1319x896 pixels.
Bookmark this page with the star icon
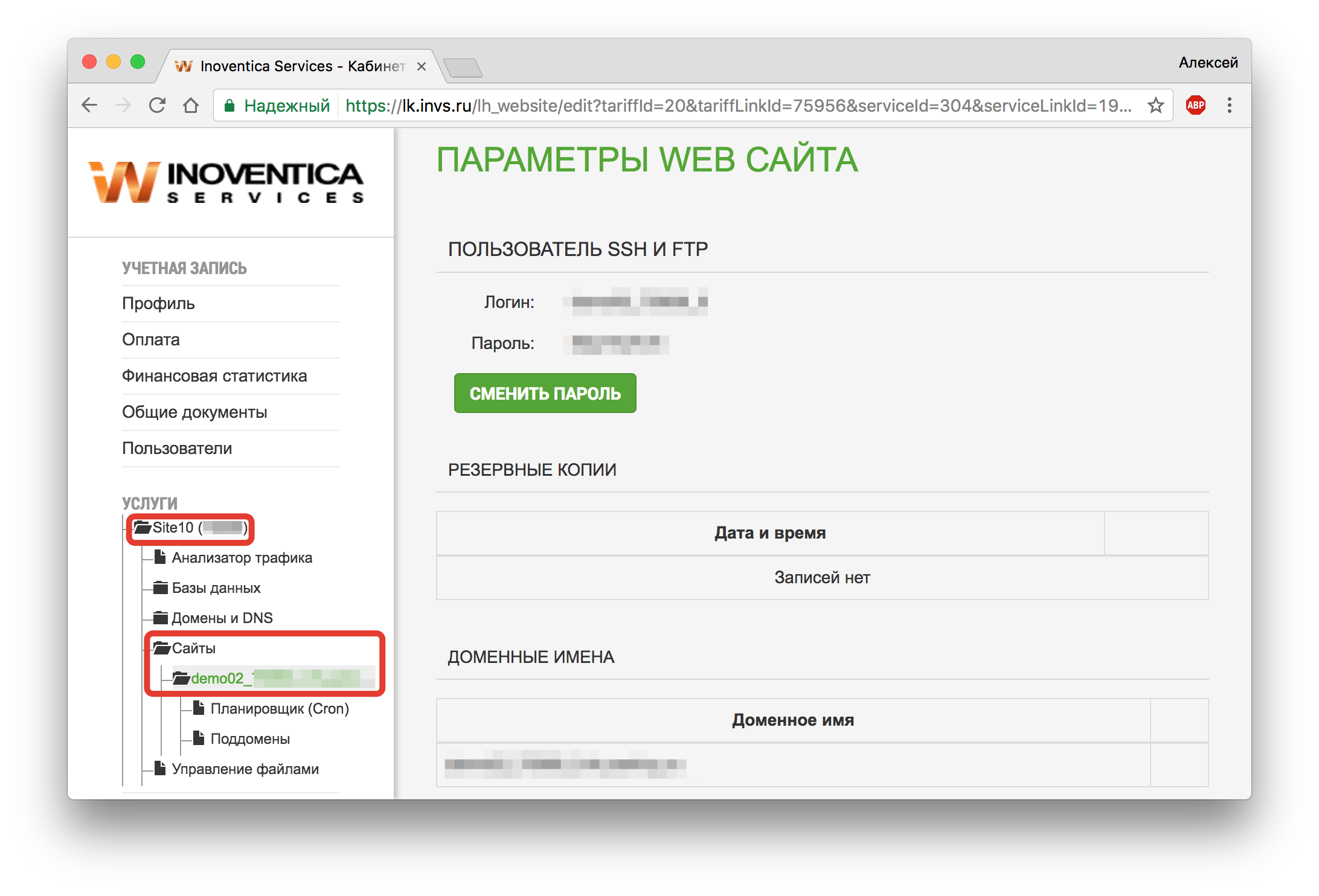click(x=1155, y=106)
